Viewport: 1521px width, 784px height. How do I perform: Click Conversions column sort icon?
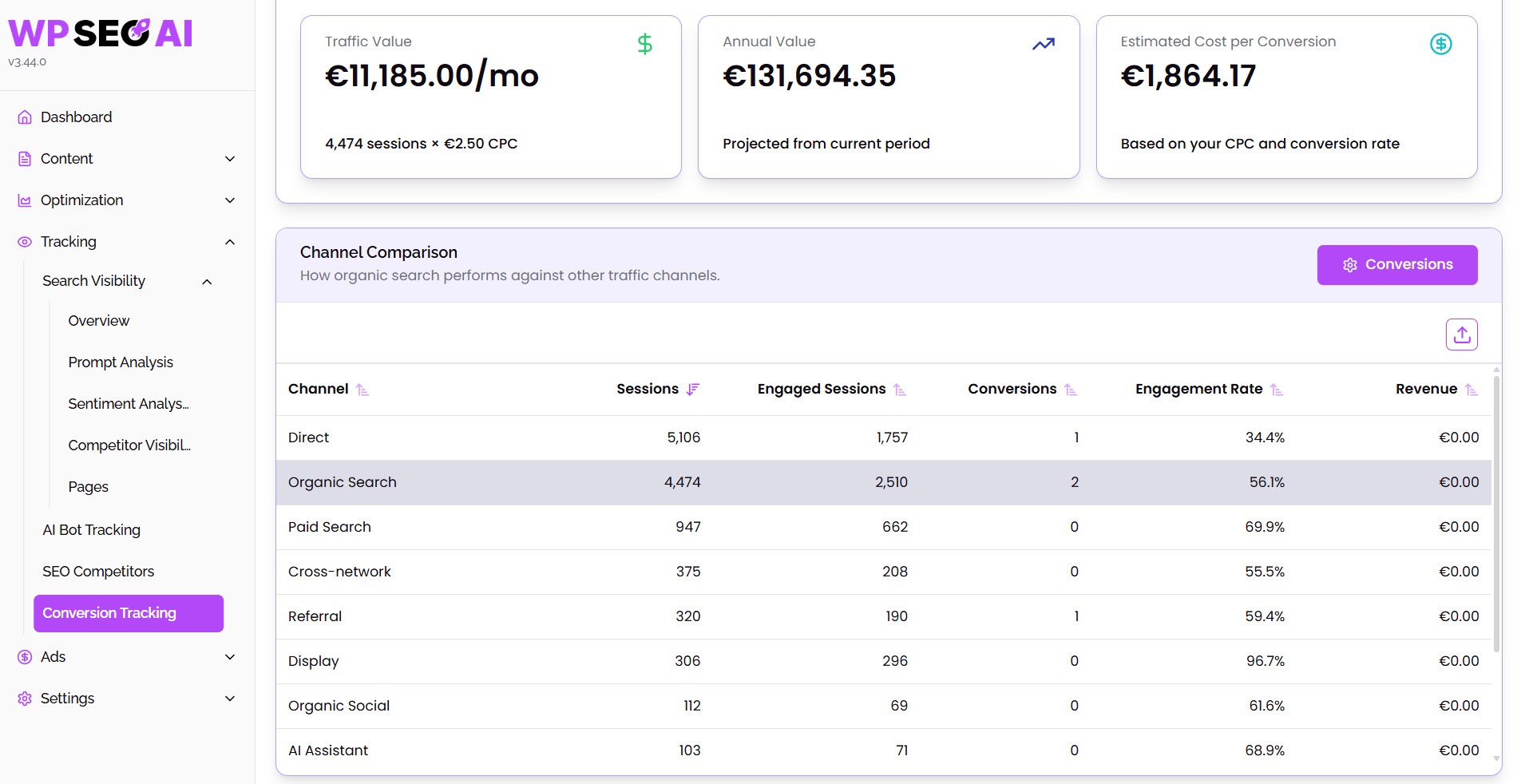point(1071,390)
